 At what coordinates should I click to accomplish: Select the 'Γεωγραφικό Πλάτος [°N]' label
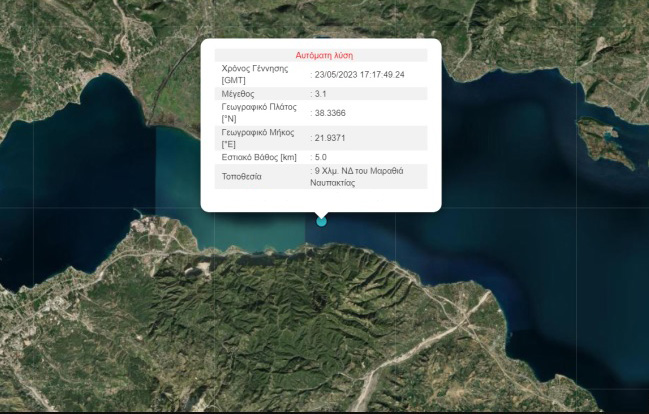[260, 113]
